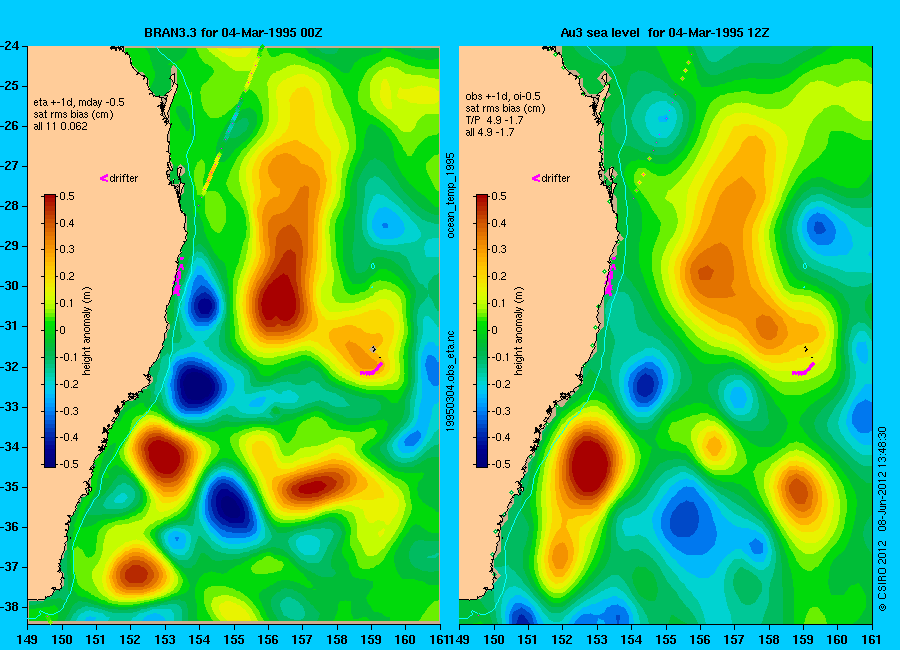
Task: Click the "-30" latitude axis label
Action: [9, 286]
